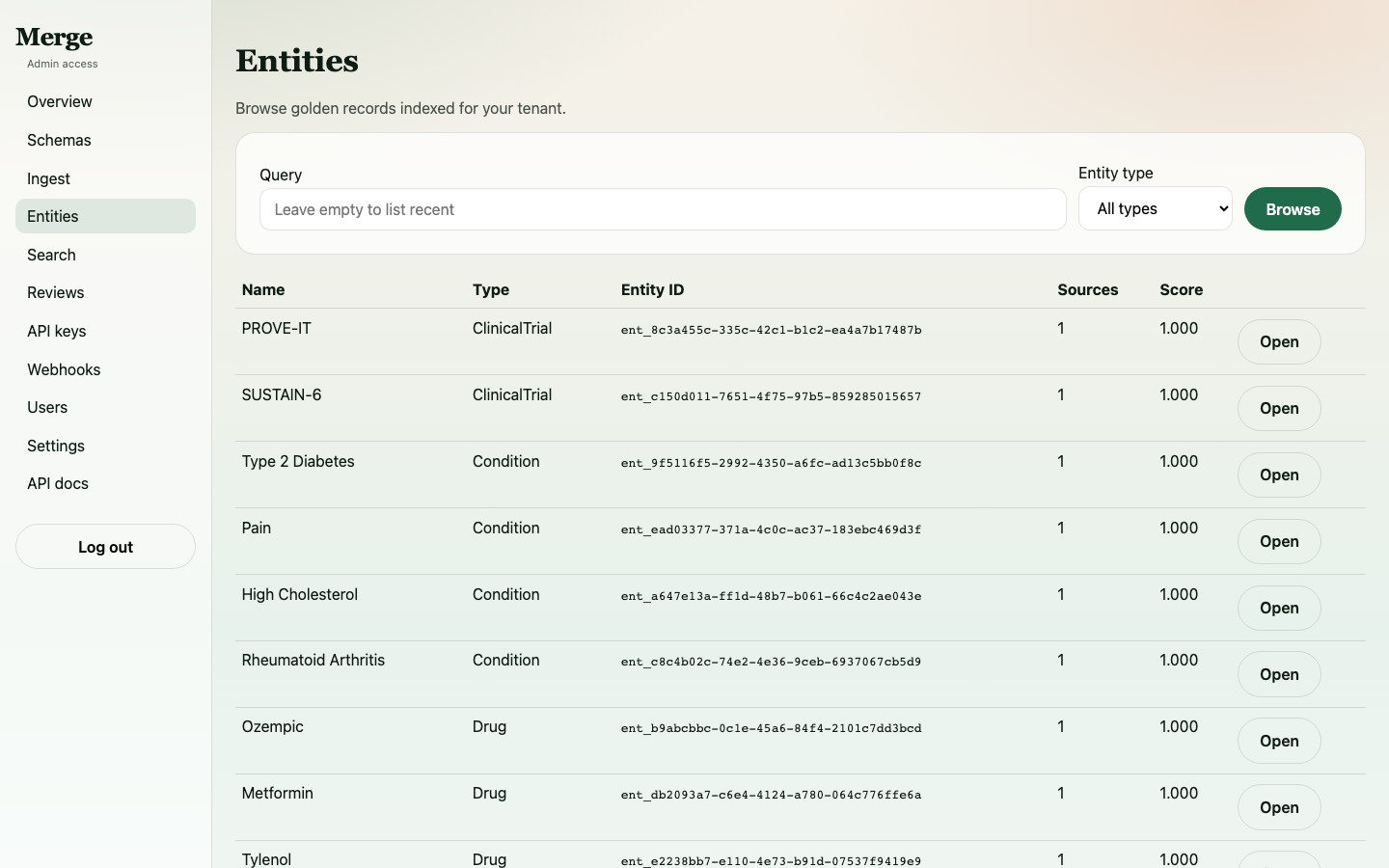
Task: Click the Metformin name cell
Action: coord(278,793)
